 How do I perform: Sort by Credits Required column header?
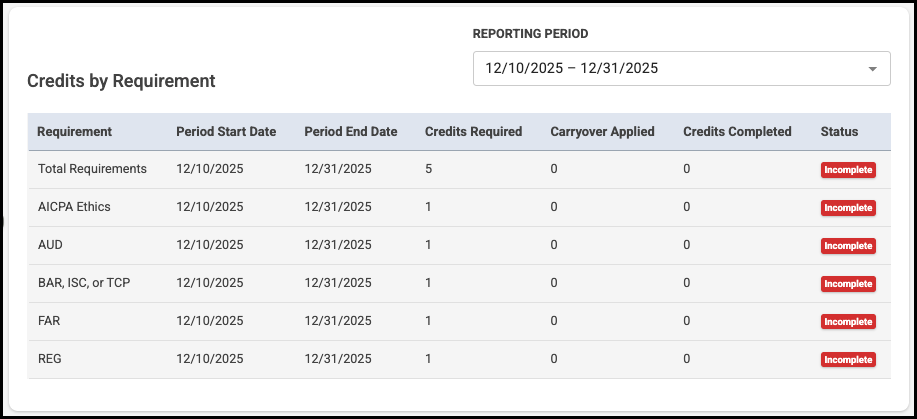[473, 132]
